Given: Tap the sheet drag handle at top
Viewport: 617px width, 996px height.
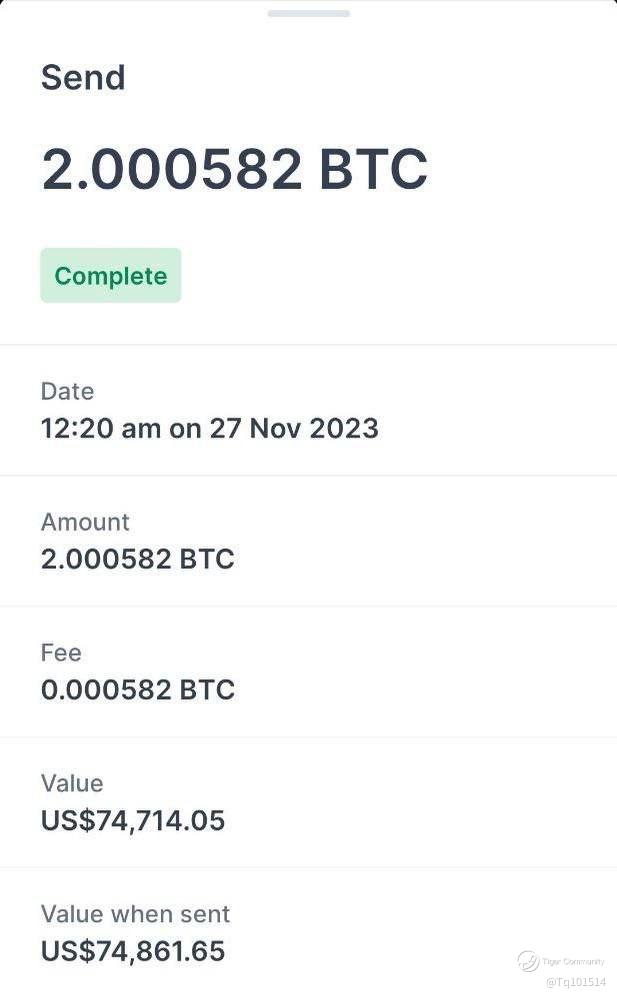Looking at the screenshot, I should [308, 13].
